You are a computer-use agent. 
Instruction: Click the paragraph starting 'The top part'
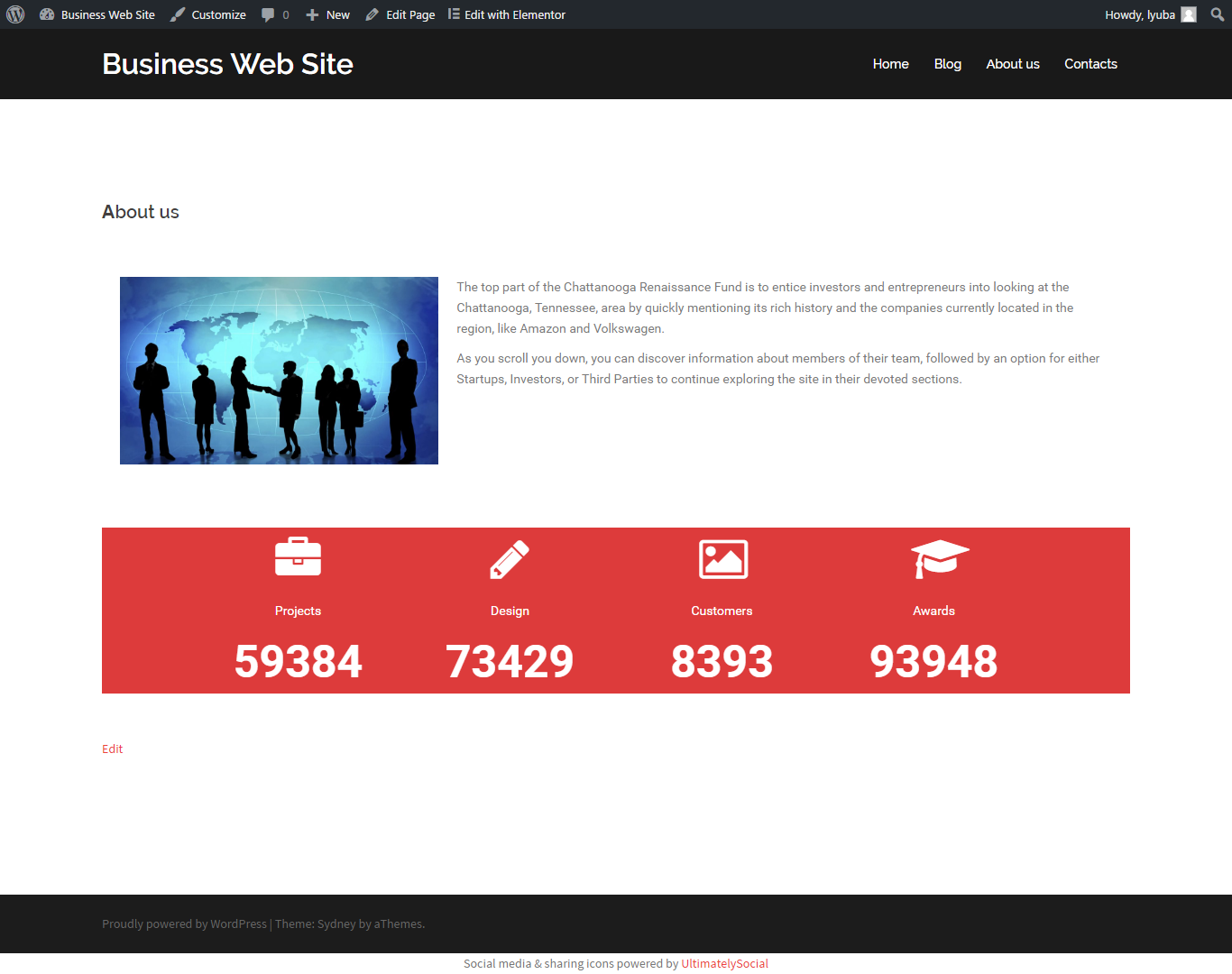(765, 308)
